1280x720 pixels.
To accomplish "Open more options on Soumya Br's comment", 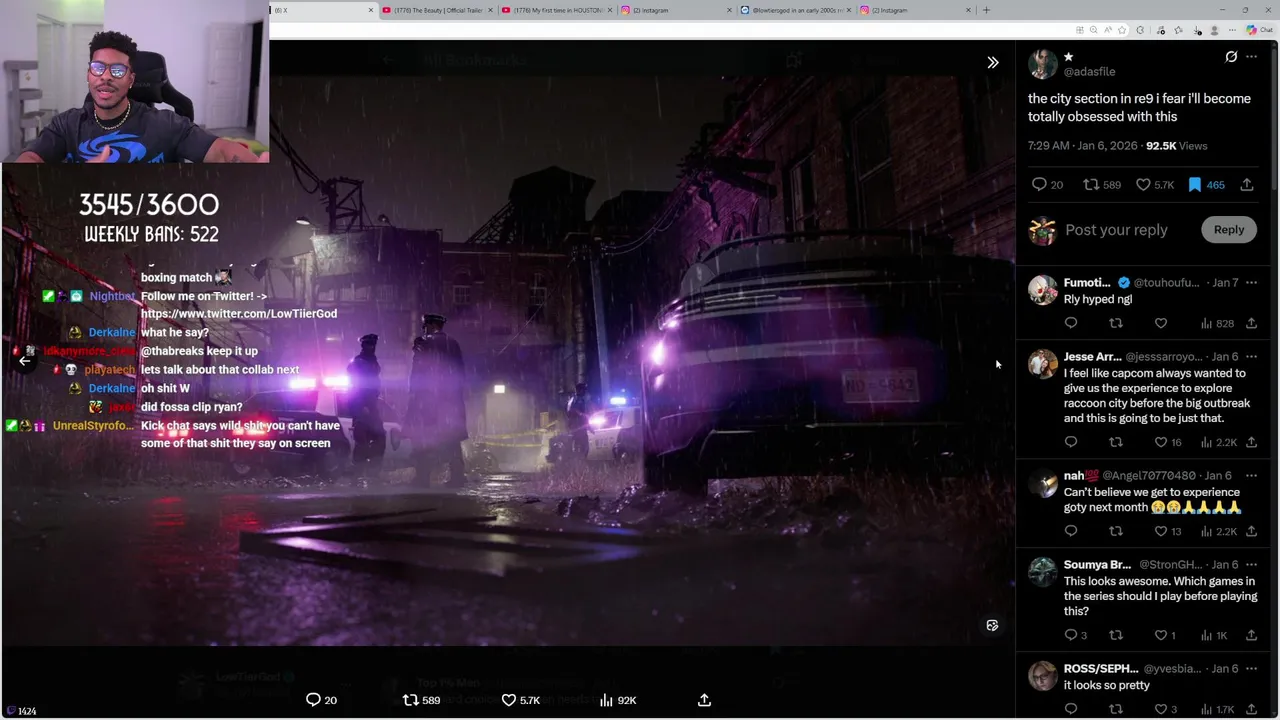I will click(x=1251, y=565).
